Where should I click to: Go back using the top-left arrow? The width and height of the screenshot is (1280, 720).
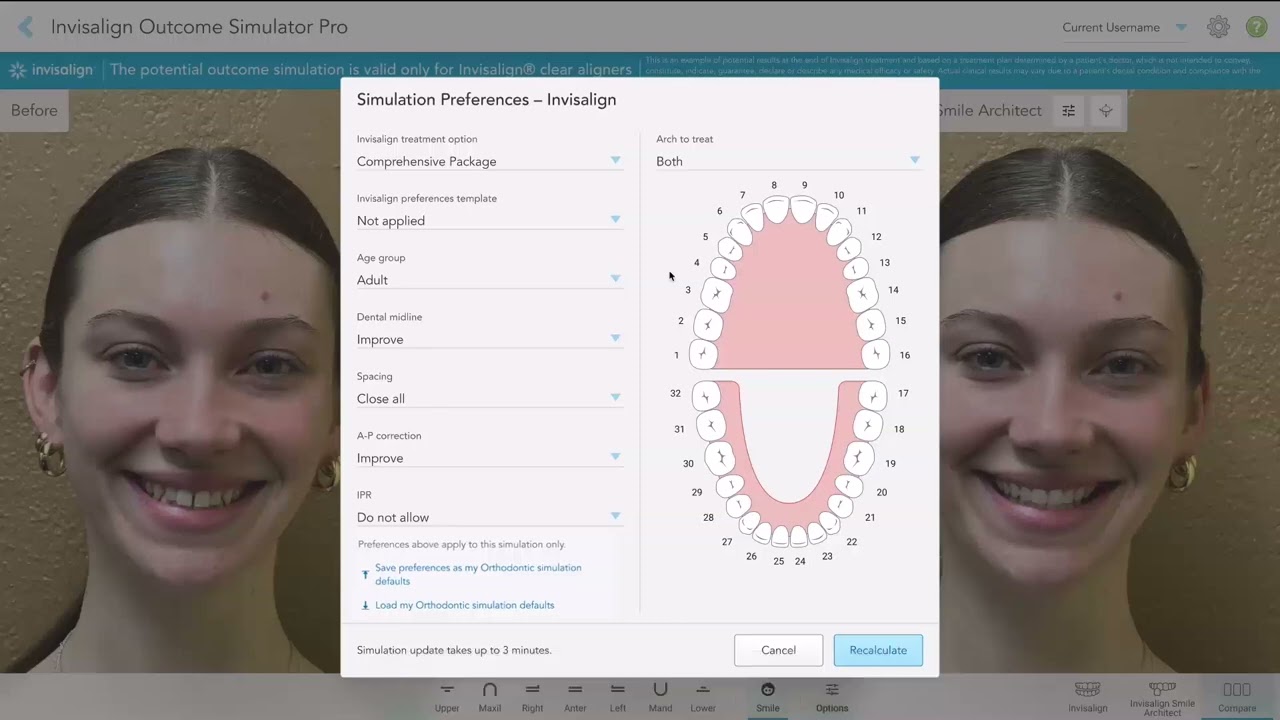coord(25,27)
